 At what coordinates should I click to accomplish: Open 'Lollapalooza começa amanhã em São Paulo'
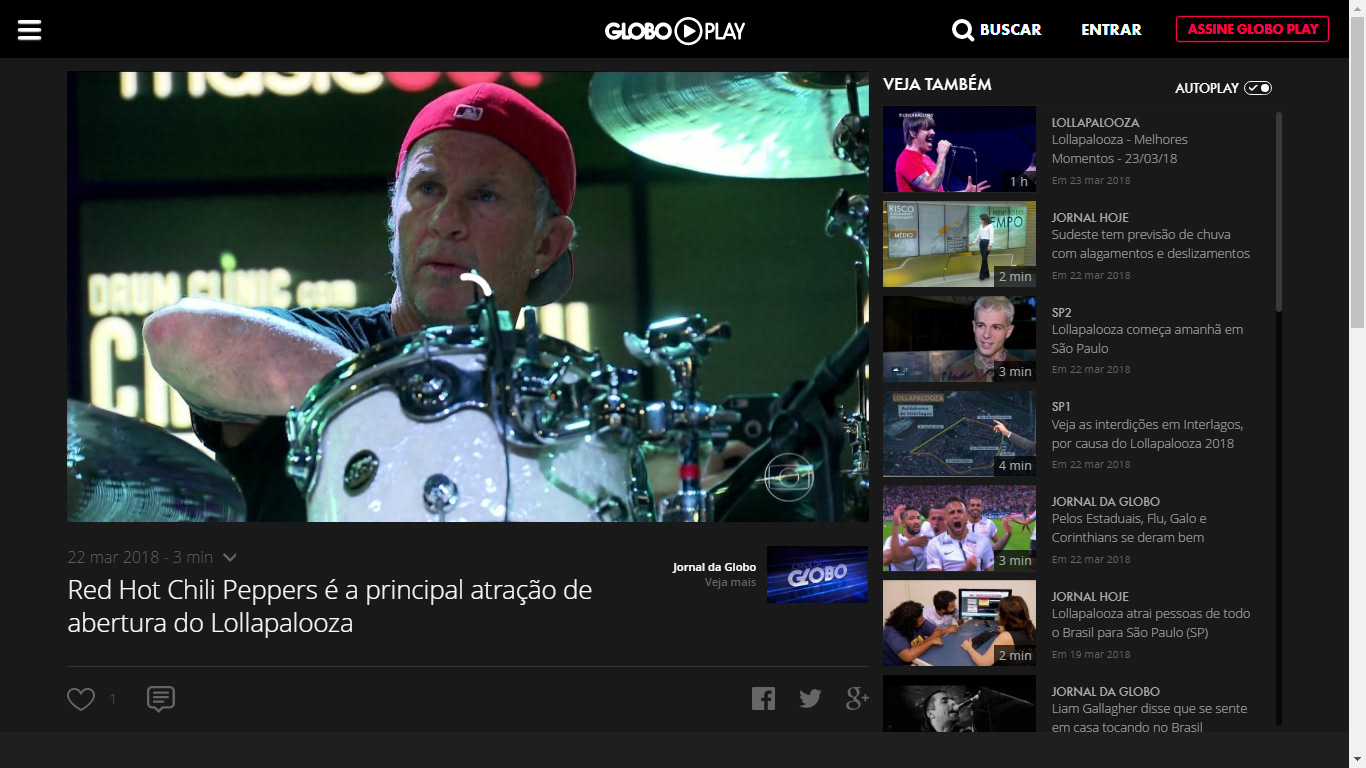point(1147,339)
